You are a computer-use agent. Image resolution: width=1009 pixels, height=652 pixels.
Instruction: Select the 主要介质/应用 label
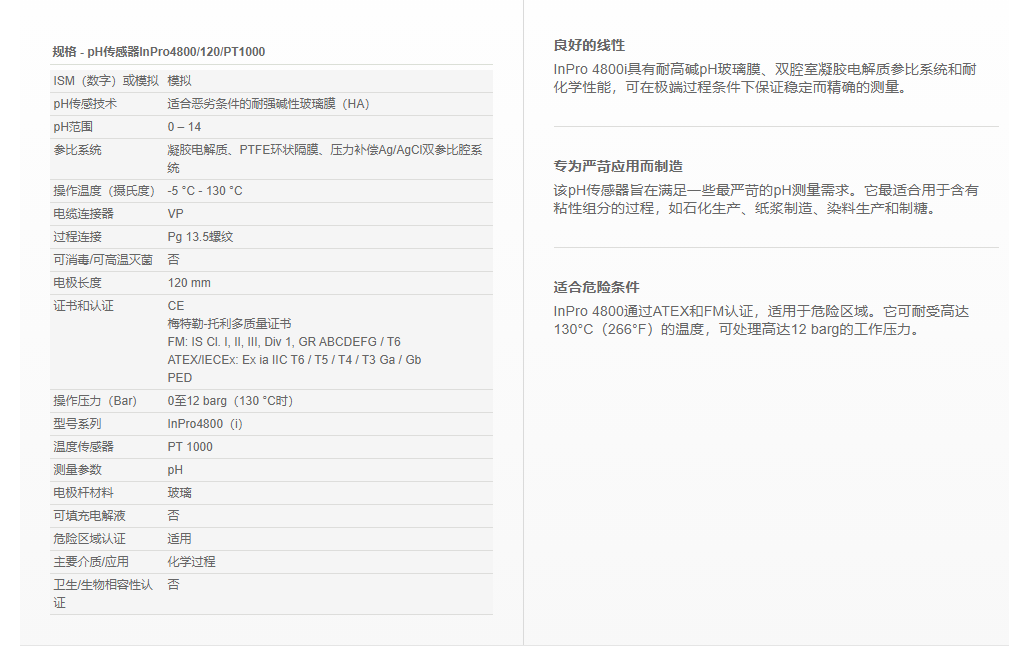tap(91, 562)
